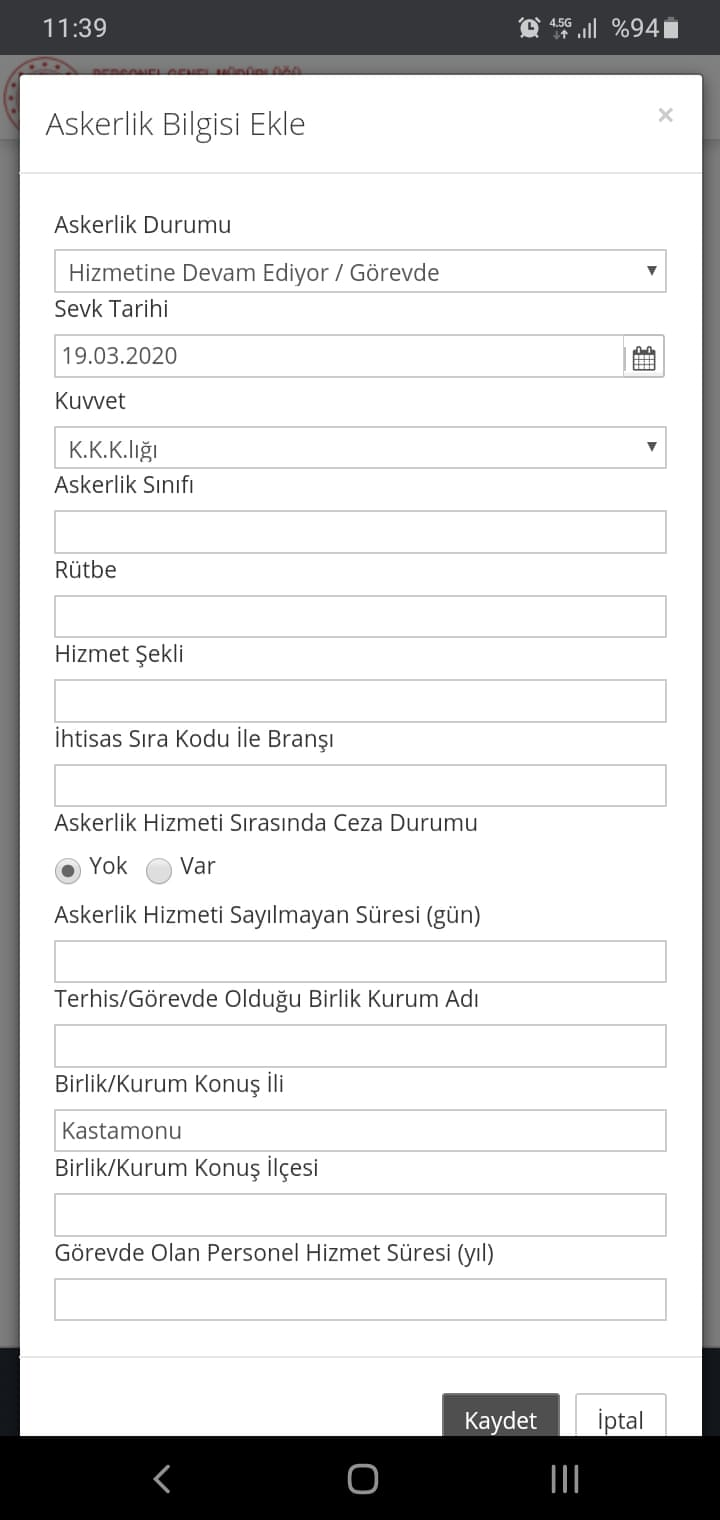Open the Sevk Tarihi calendar picker icon
Image resolution: width=720 pixels, height=1520 pixels.
[x=644, y=356]
